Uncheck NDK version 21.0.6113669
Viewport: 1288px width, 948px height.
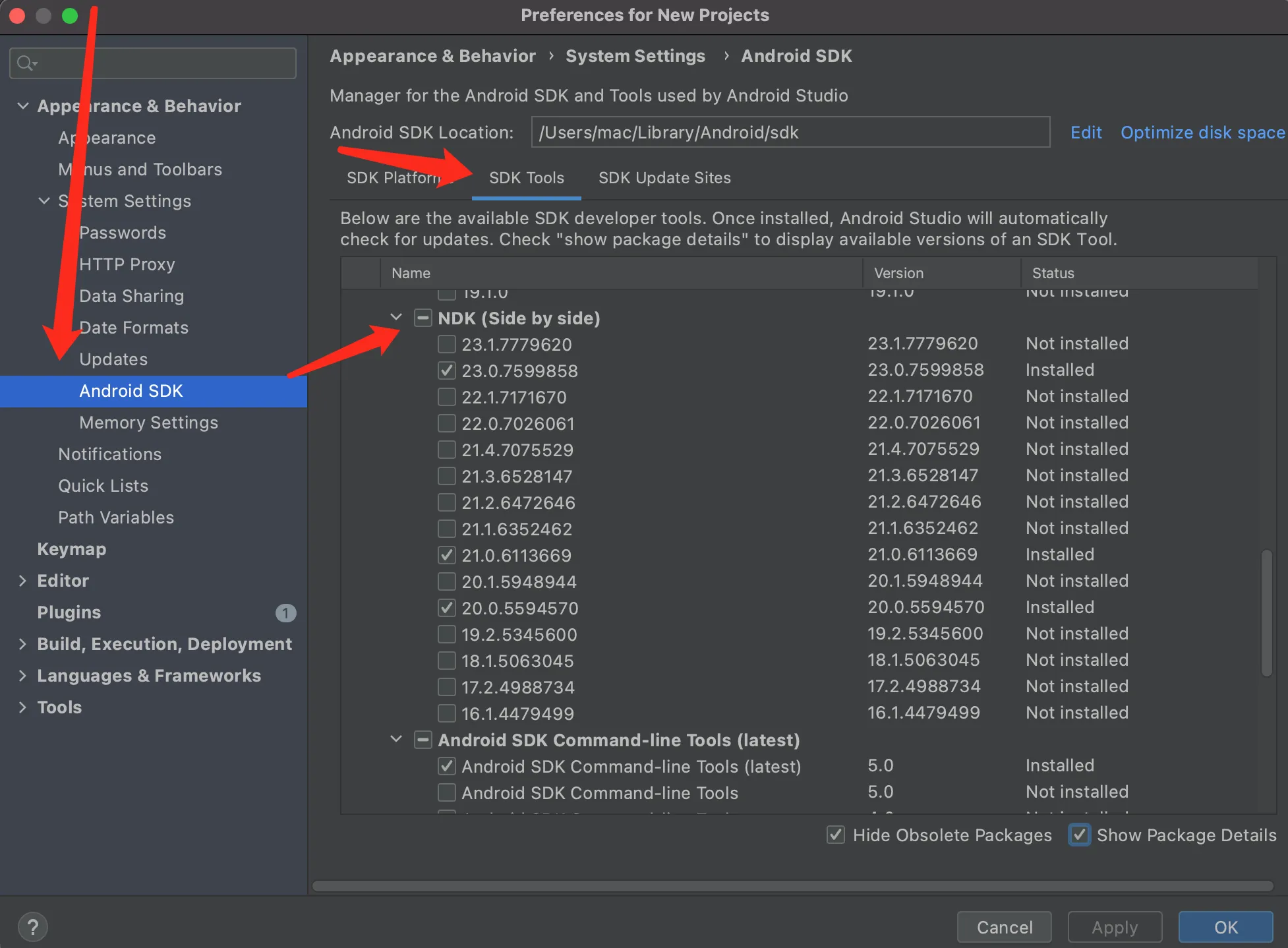(447, 555)
